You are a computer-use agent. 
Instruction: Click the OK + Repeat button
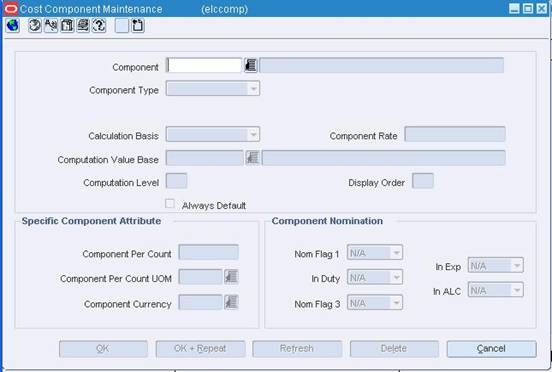tap(200, 349)
